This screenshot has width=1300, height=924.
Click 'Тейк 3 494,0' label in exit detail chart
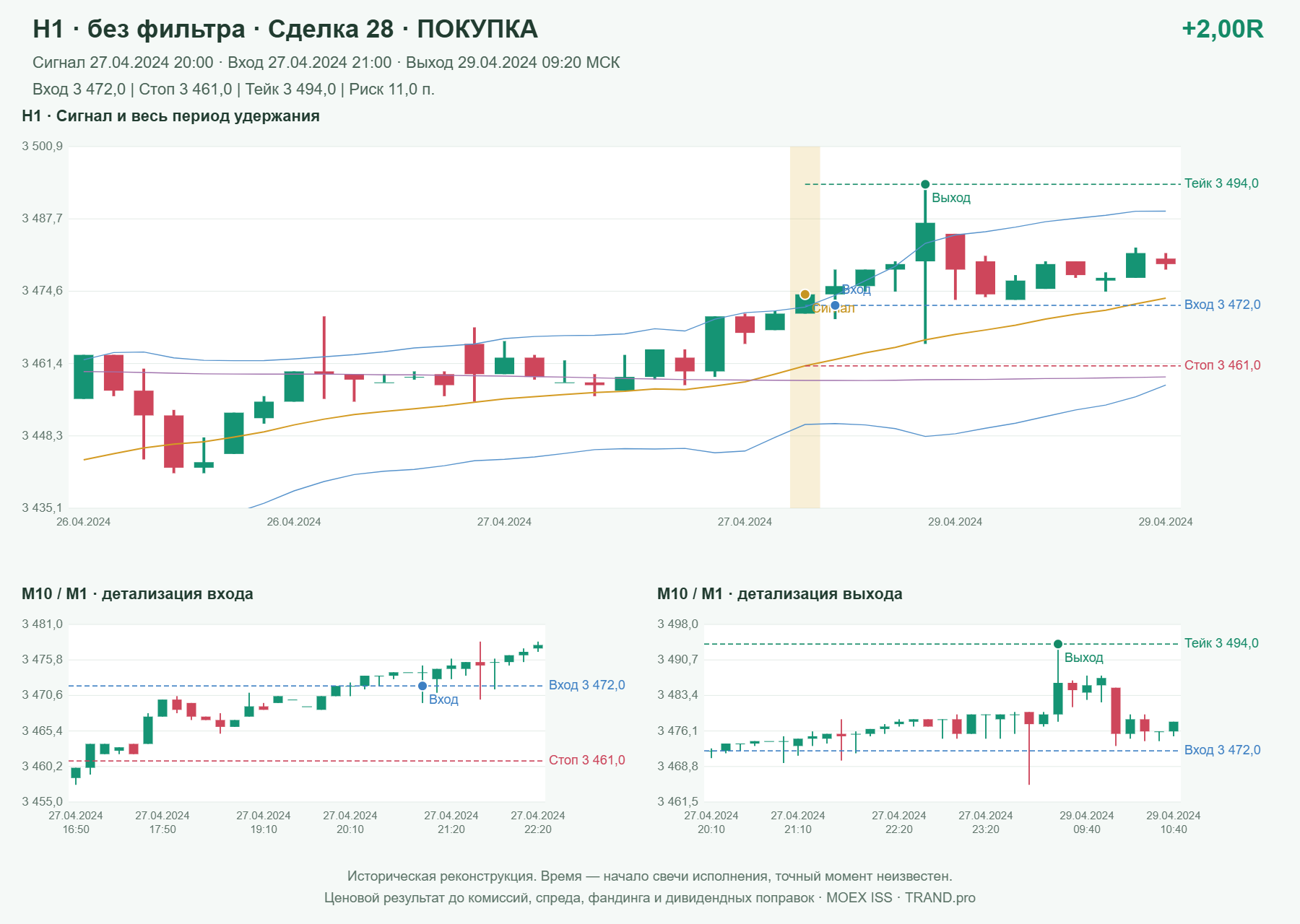[x=1221, y=643]
